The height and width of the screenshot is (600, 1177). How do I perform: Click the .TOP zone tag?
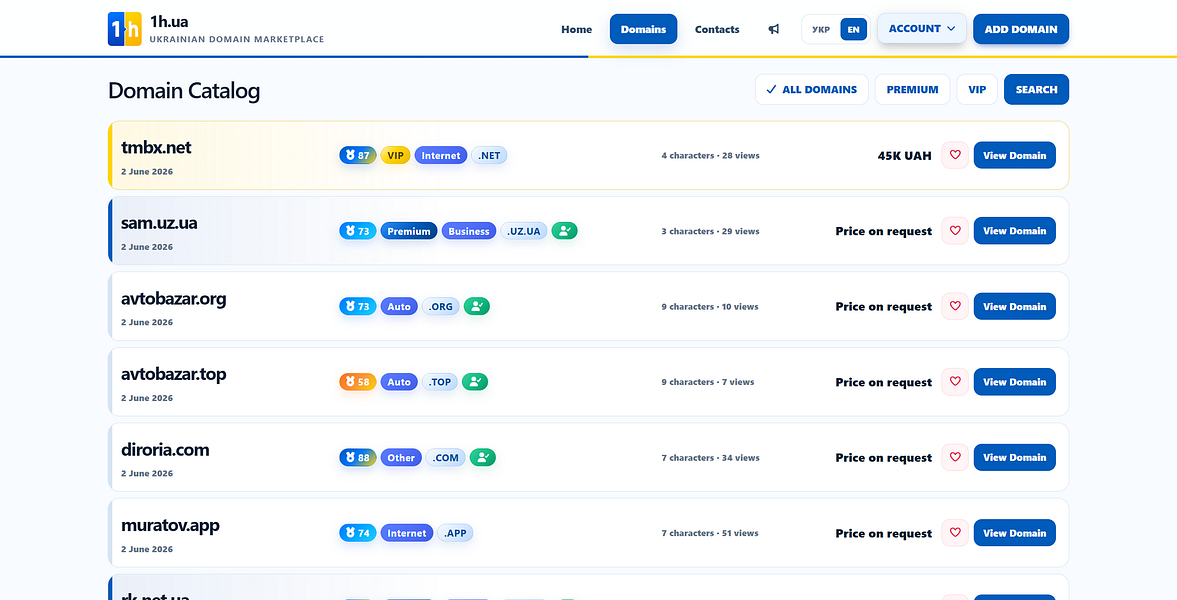click(x=440, y=382)
